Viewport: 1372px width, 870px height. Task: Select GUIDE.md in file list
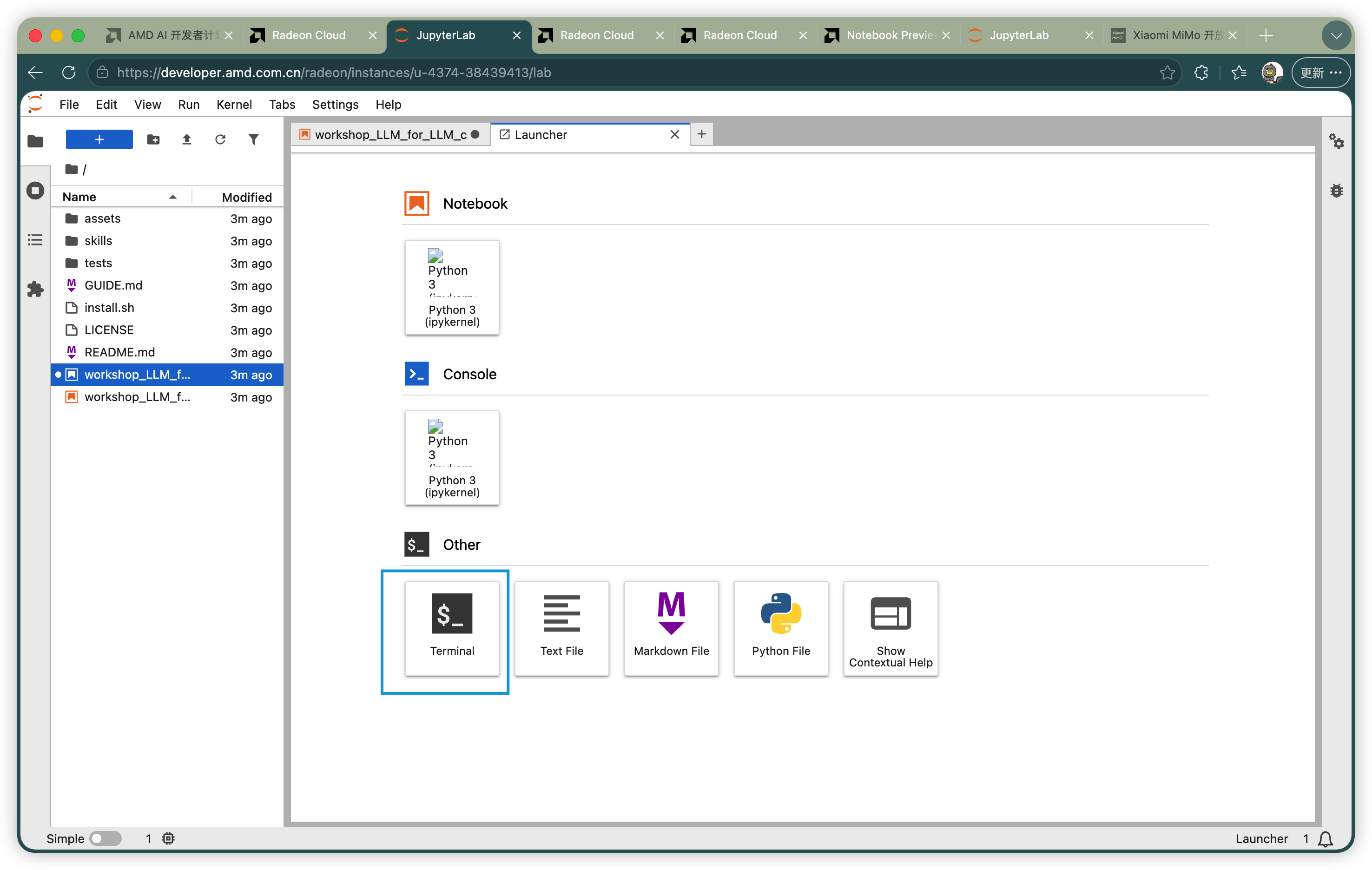click(167, 285)
